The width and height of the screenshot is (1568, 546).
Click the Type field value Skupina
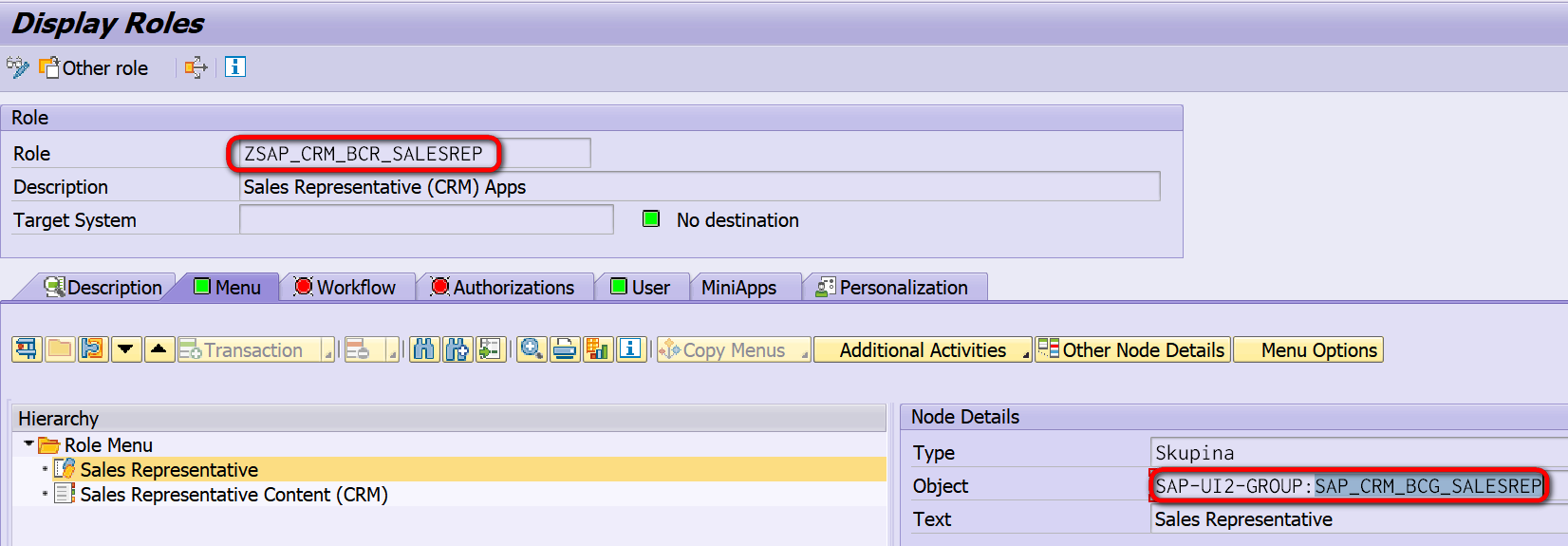pos(1359,452)
